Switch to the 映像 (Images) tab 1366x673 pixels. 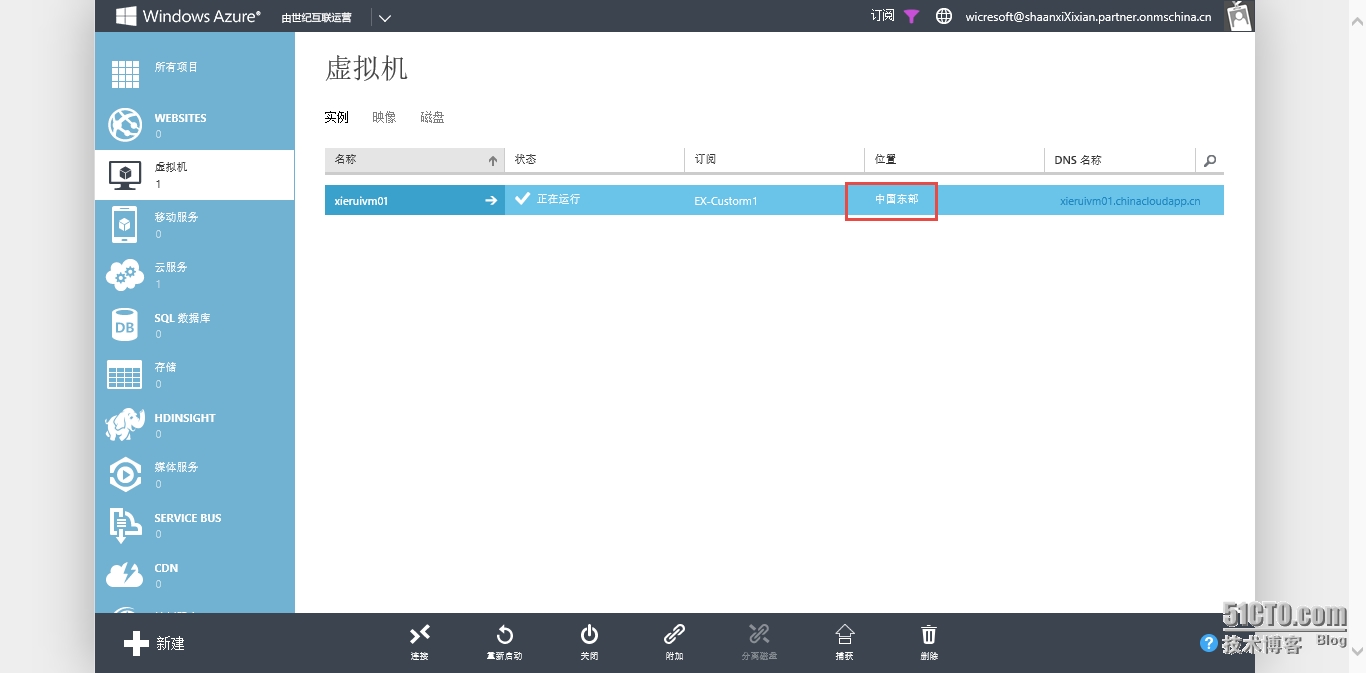click(x=384, y=117)
